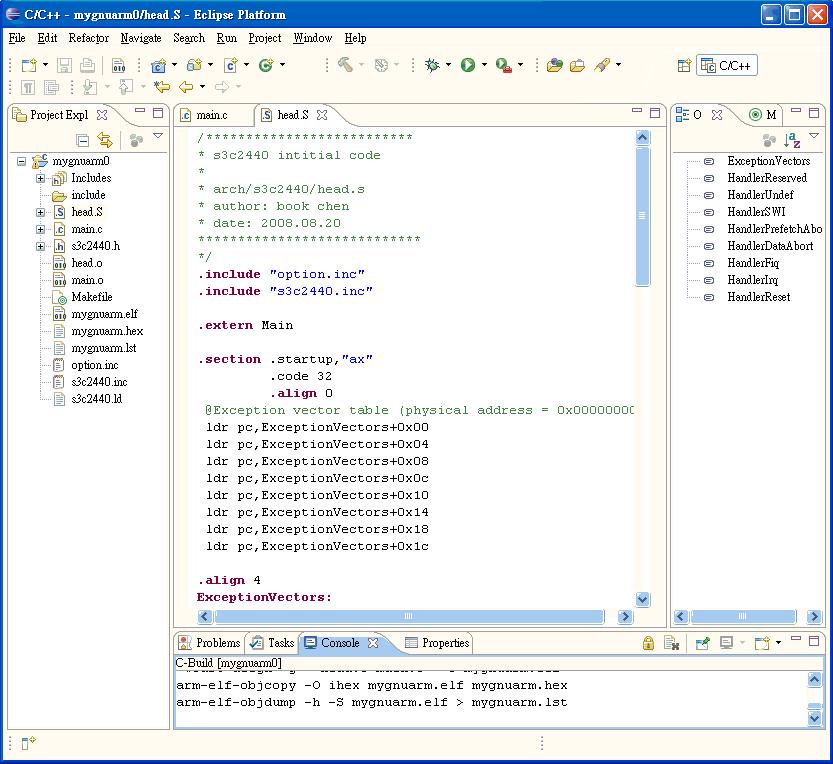Open Makefile in Project Explorer
The image size is (833, 764).
pyautogui.click(x=91, y=297)
